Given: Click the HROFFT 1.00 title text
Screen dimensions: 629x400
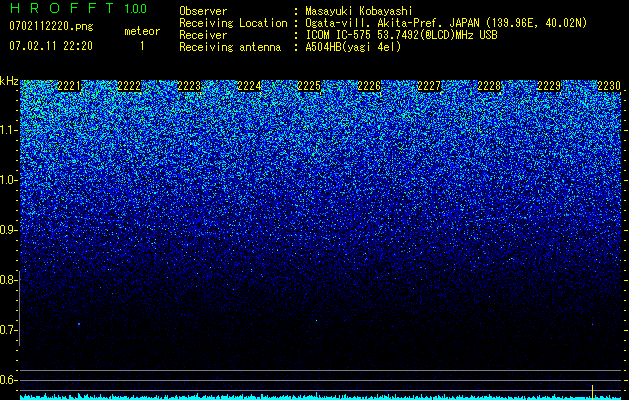Looking at the screenshot, I should [x=78, y=8].
